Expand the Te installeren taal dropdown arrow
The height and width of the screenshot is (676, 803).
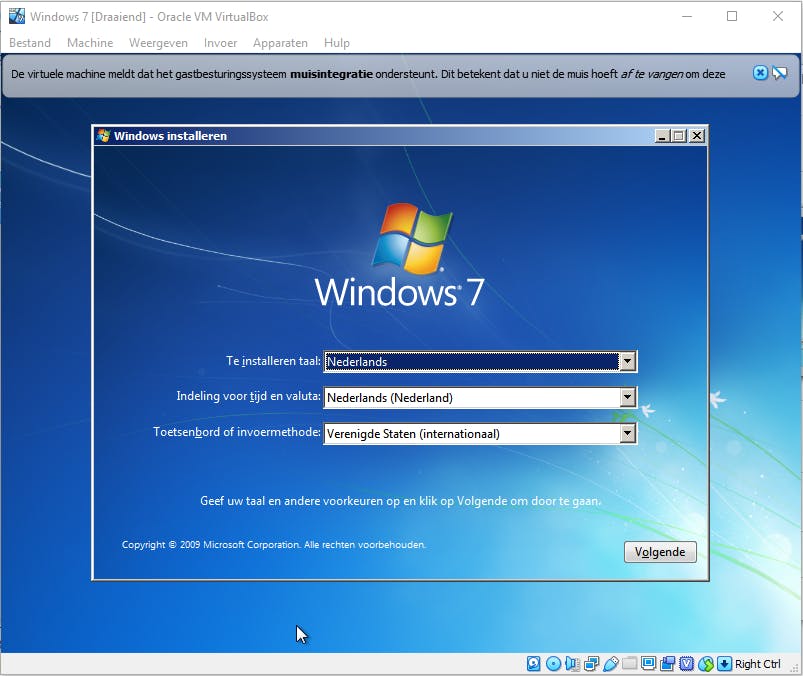(627, 362)
